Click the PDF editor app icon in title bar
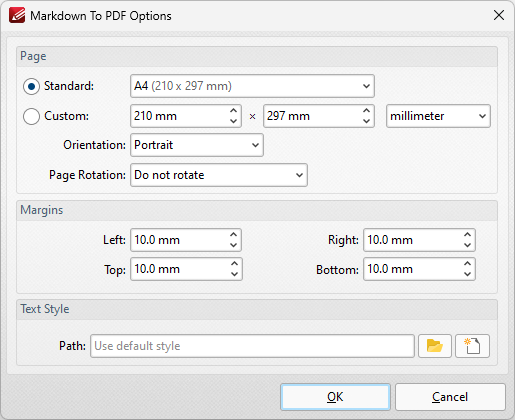Screen dimensions: 515x420 click(x=17, y=15)
